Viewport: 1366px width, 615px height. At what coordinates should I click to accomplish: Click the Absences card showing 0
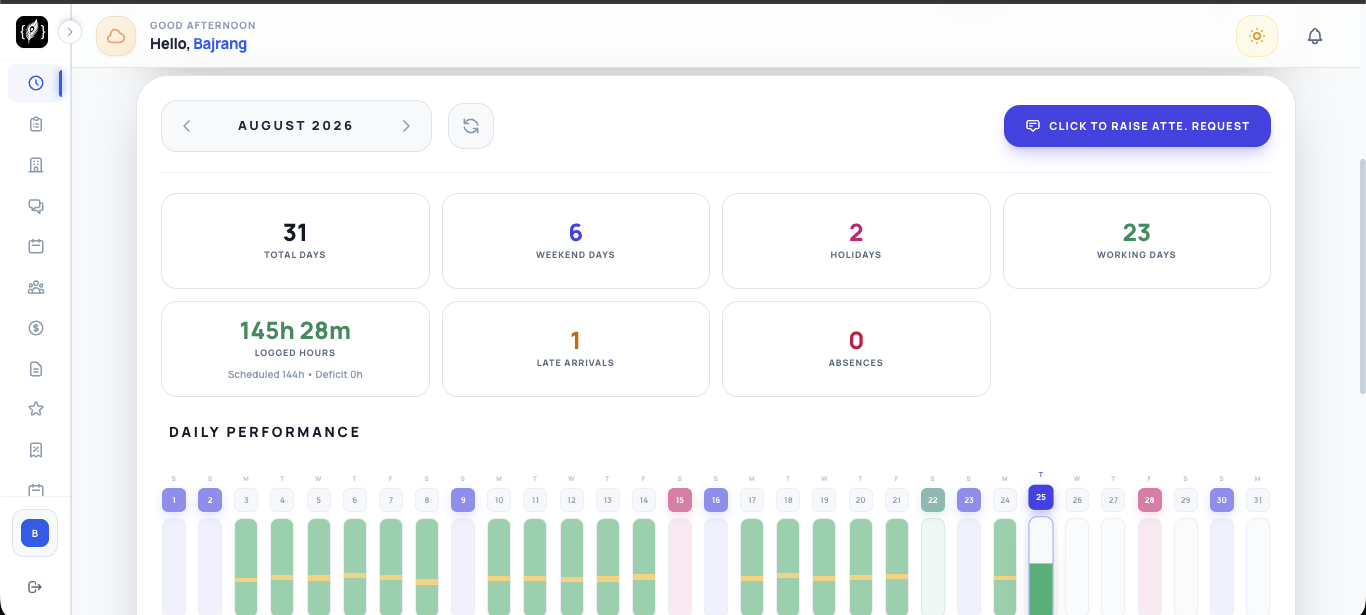pyautogui.click(x=856, y=349)
